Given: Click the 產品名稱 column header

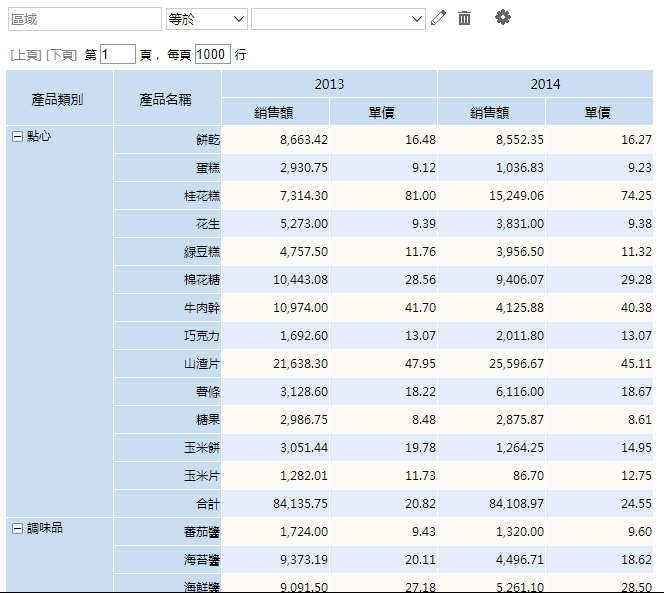Looking at the screenshot, I should pos(166,98).
